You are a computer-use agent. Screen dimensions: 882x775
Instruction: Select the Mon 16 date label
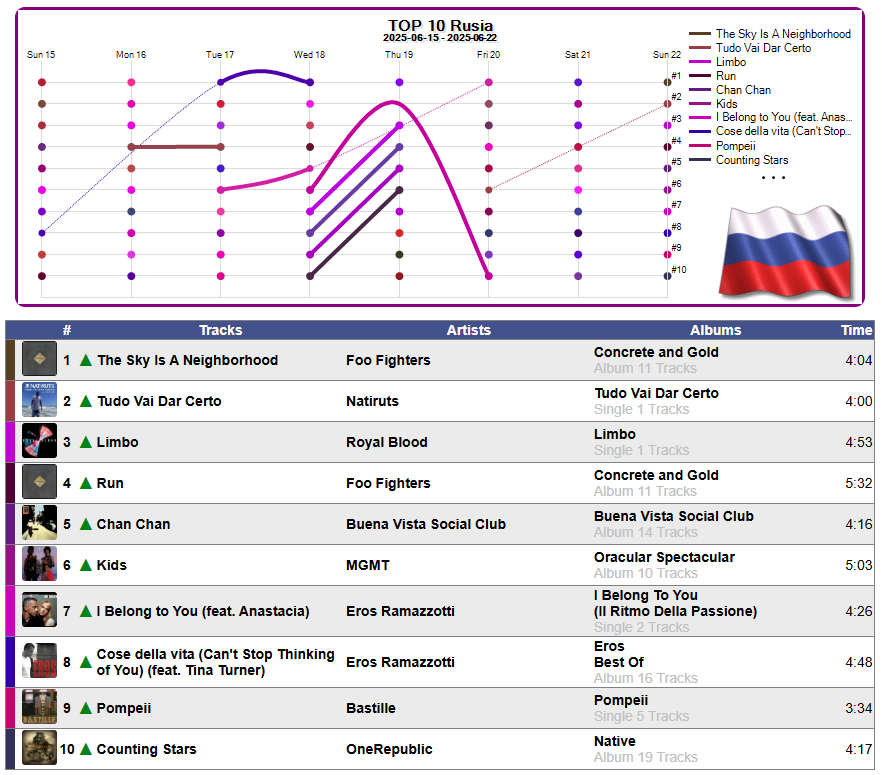130,55
